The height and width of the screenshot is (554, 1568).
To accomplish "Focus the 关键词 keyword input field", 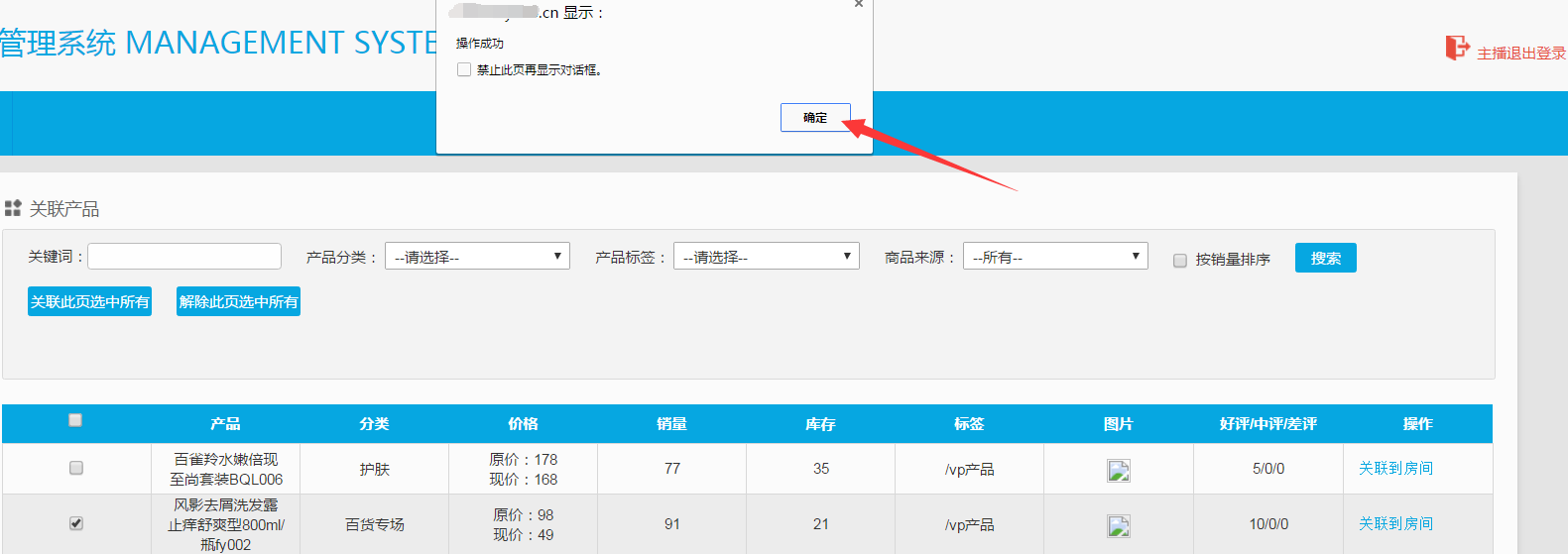I will 184,257.
